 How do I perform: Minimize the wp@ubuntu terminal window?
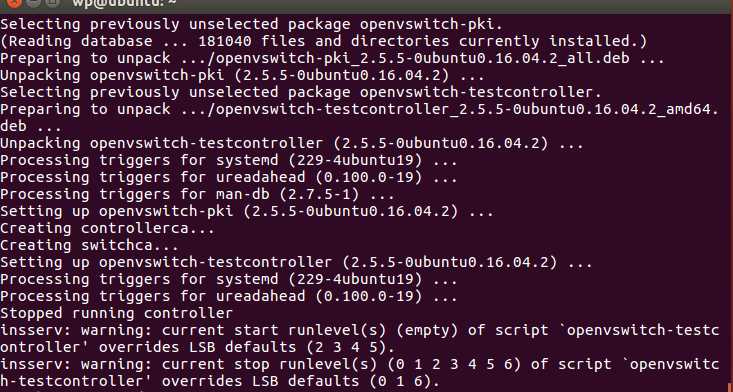click(x=34, y=2)
